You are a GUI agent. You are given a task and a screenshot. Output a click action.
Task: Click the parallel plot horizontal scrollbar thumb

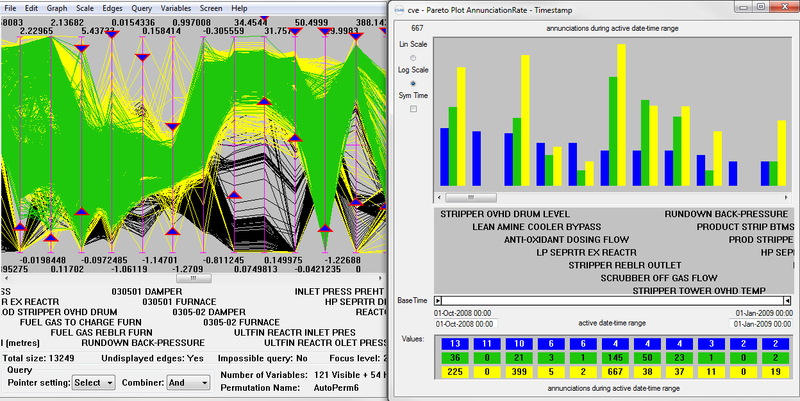coord(193,279)
